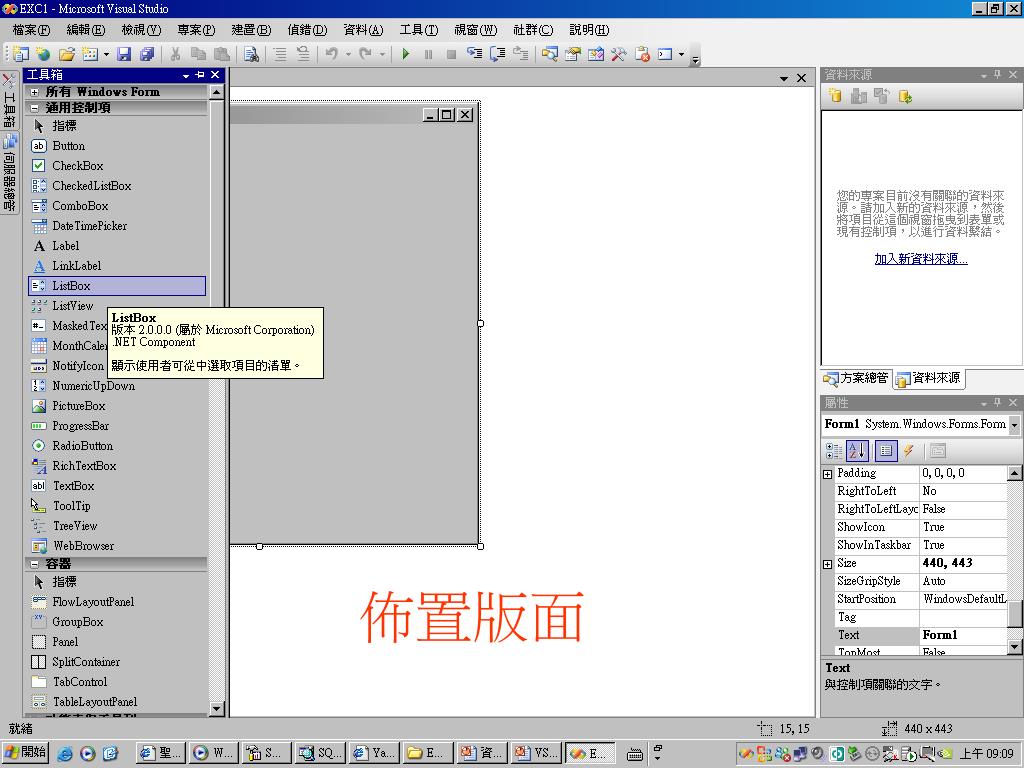Click the Undo arrow icon
1024x768 pixels.
332,54
